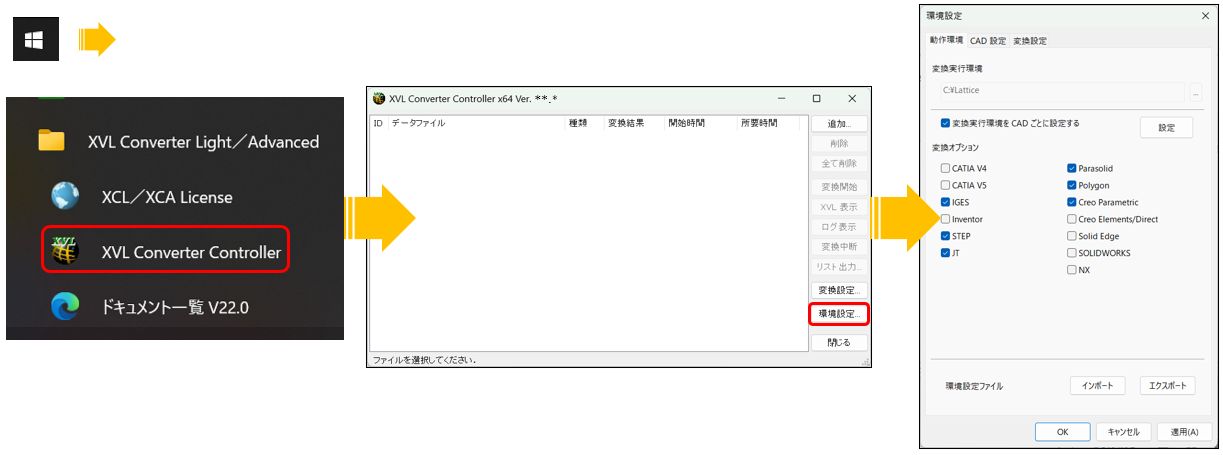Viewport: 1223px width, 455px height.
Task: Click the 適用(A) button
Action: tap(1186, 432)
